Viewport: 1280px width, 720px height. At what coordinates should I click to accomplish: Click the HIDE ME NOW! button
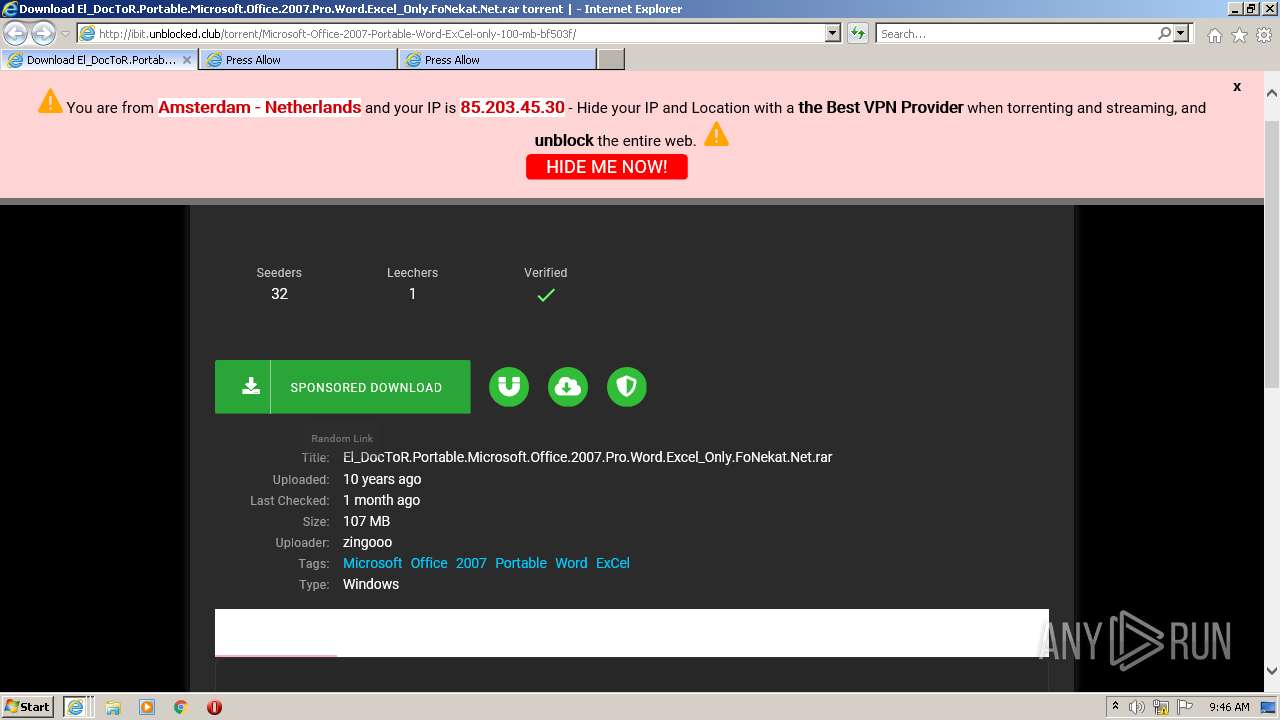pyautogui.click(x=607, y=167)
